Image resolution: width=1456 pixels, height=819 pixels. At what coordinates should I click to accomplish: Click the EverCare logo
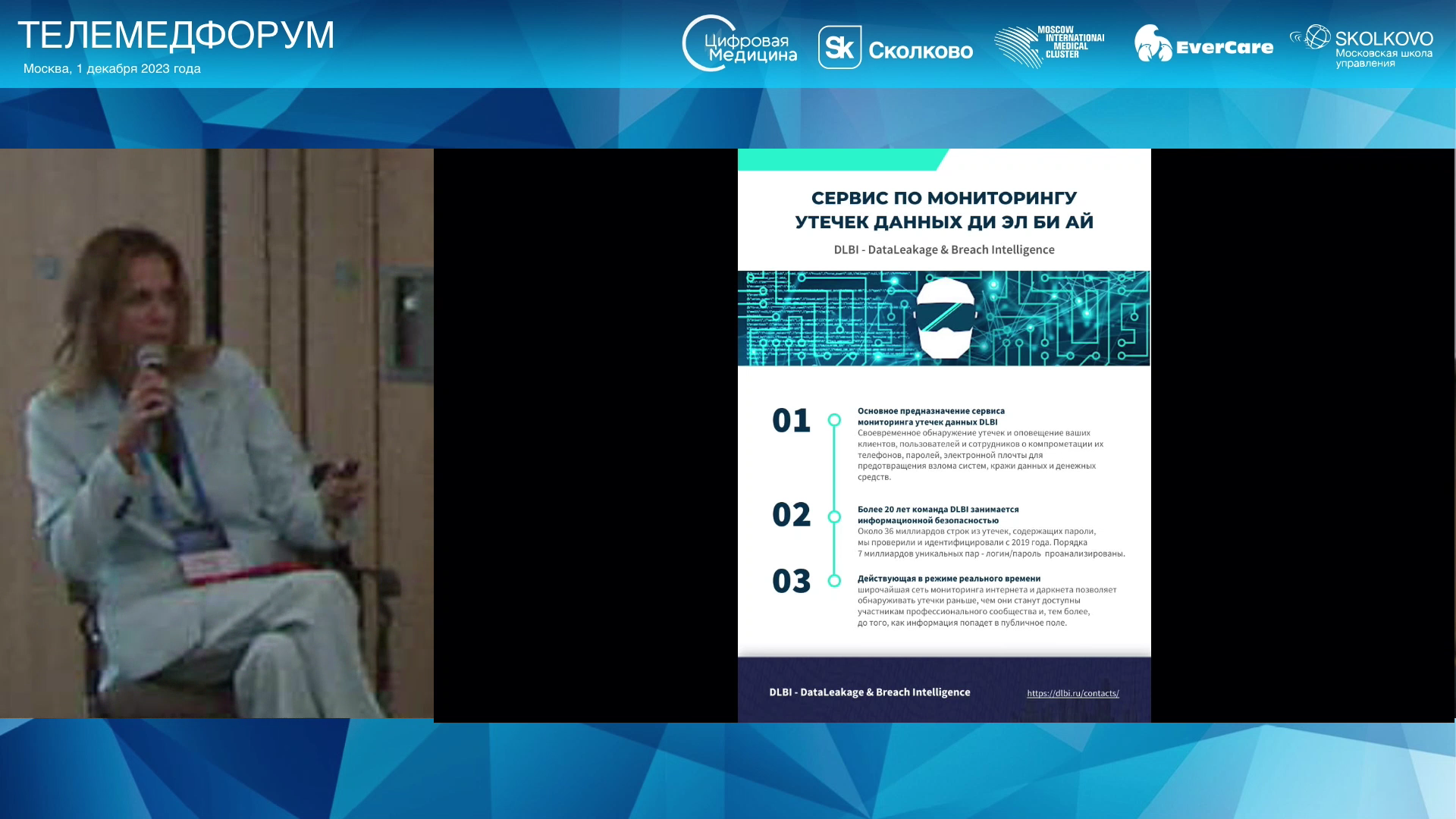coord(1203,45)
